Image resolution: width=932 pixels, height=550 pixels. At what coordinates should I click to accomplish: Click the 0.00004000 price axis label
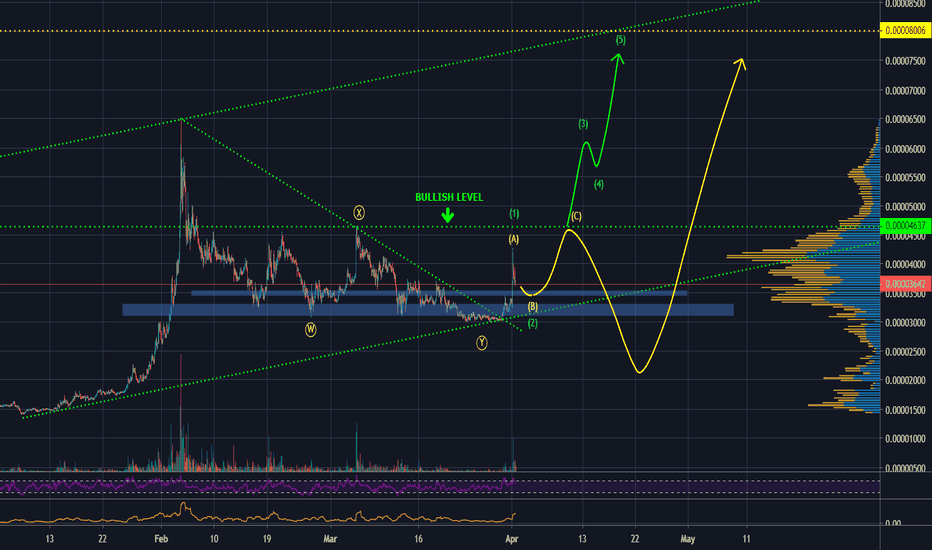905,265
